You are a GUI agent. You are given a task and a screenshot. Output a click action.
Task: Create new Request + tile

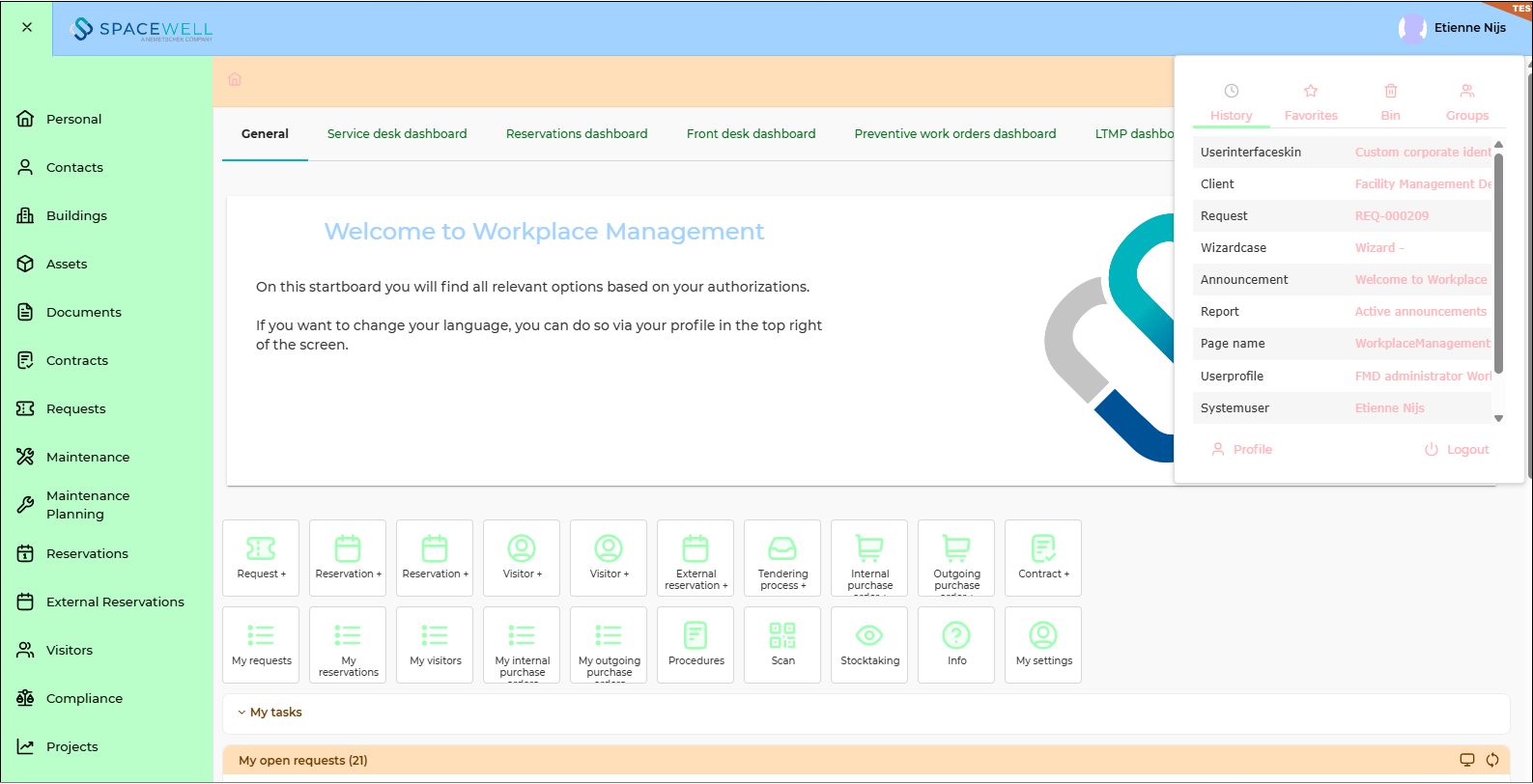(x=261, y=558)
